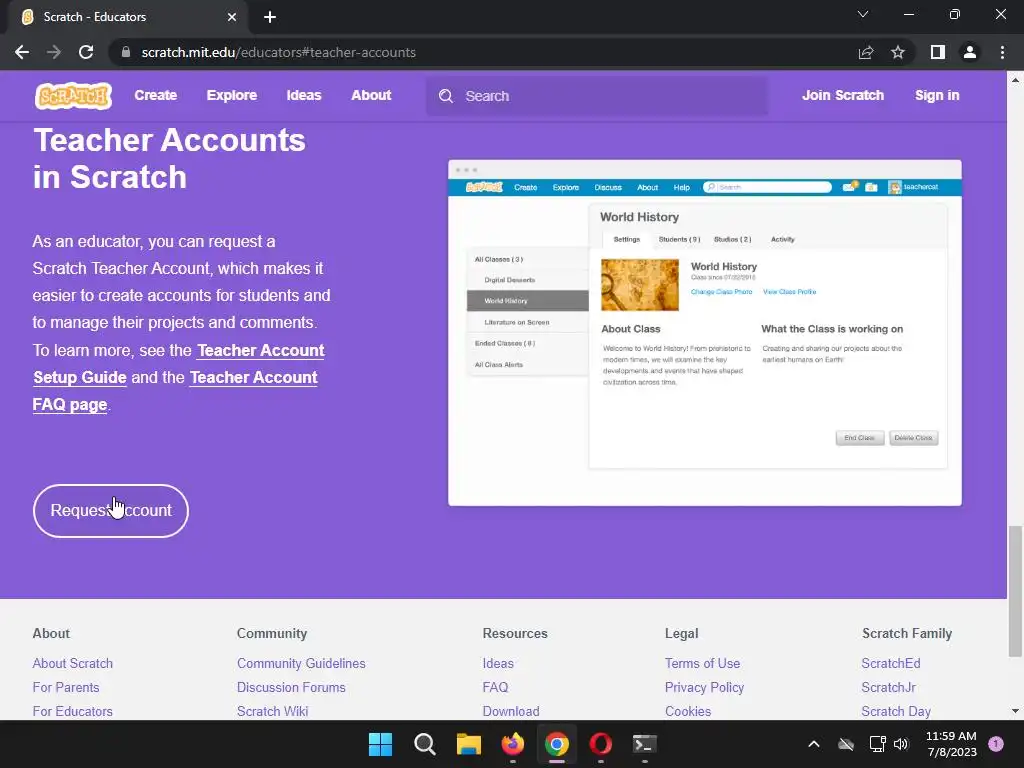Click the About Scratch footer link
Image resolution: width=1024 pixels, height=768 pixels.
(x=72, y=664)
